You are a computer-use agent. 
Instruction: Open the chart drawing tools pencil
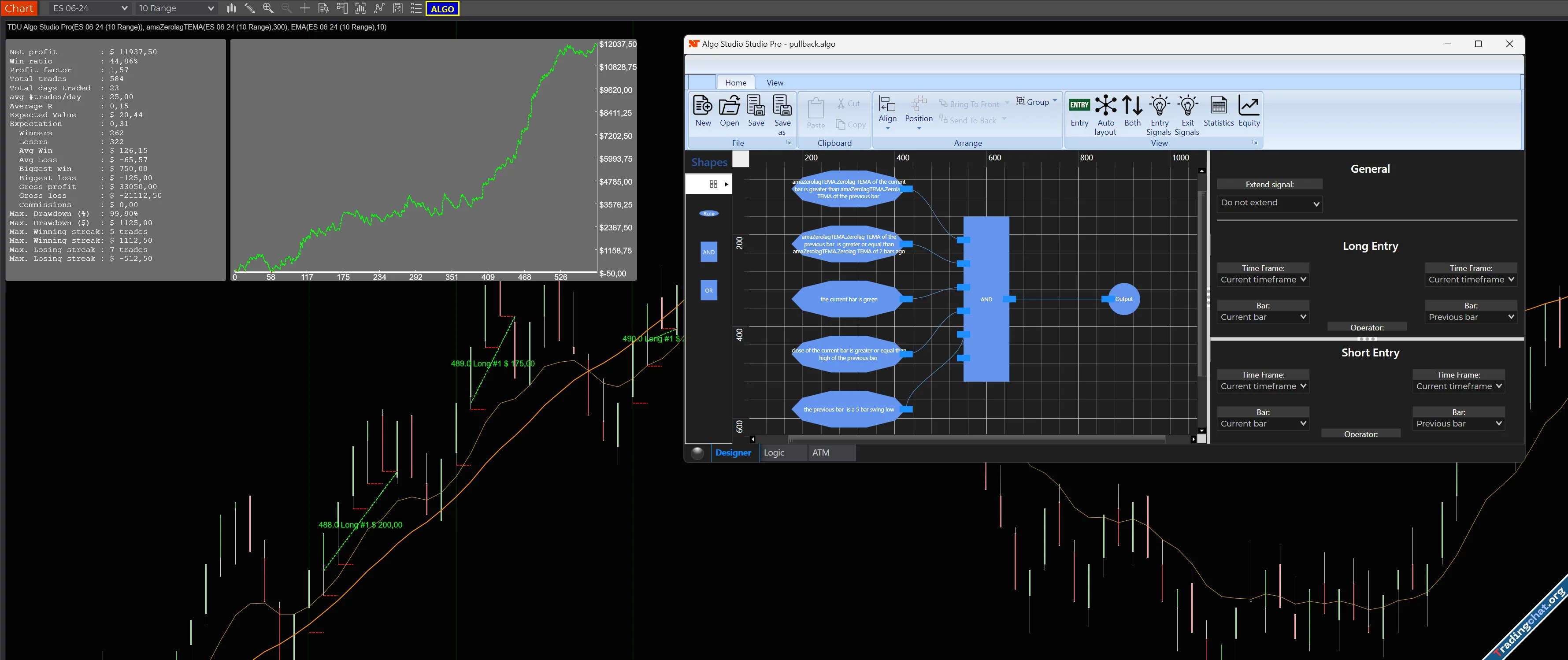tap(249, 8)
